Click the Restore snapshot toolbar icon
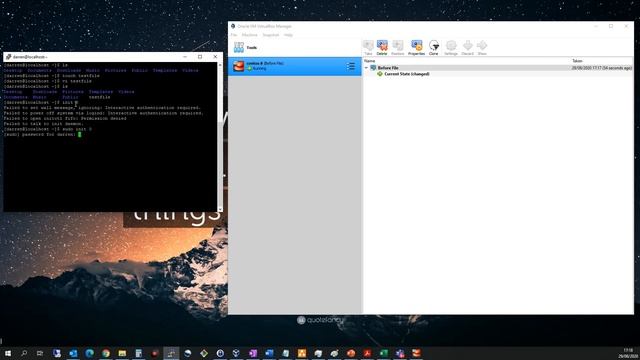The height and width of the screenshot is (360, 640). 398,48
